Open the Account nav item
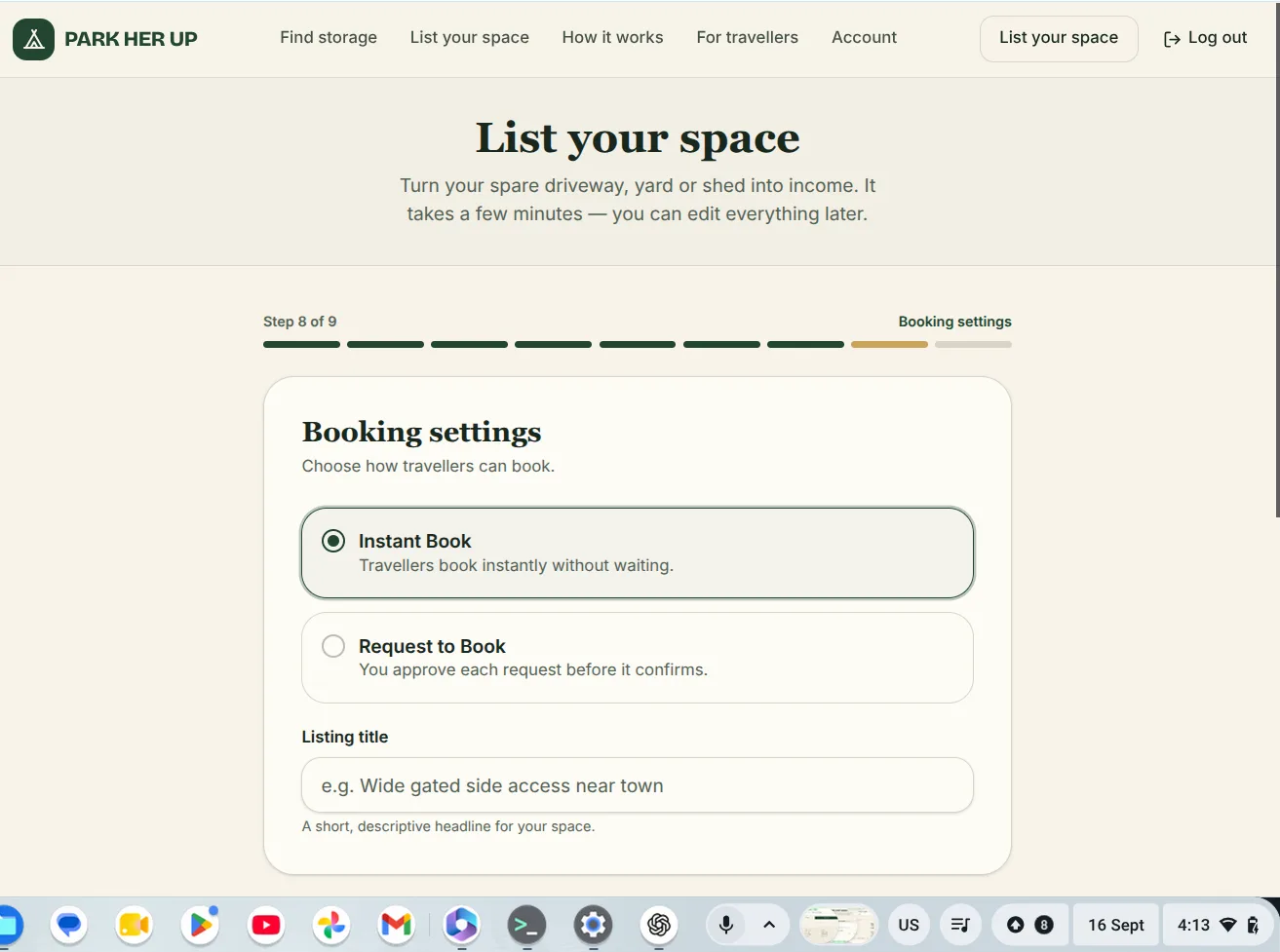 click(864, 37)
